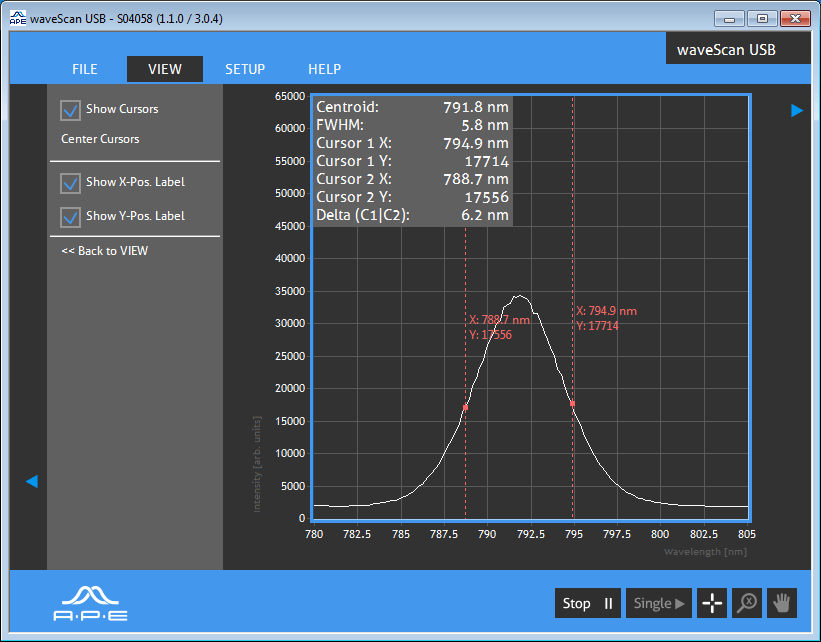Select the crosshair cursor tool
Screen dimensions: 821x642
[712, 602]
